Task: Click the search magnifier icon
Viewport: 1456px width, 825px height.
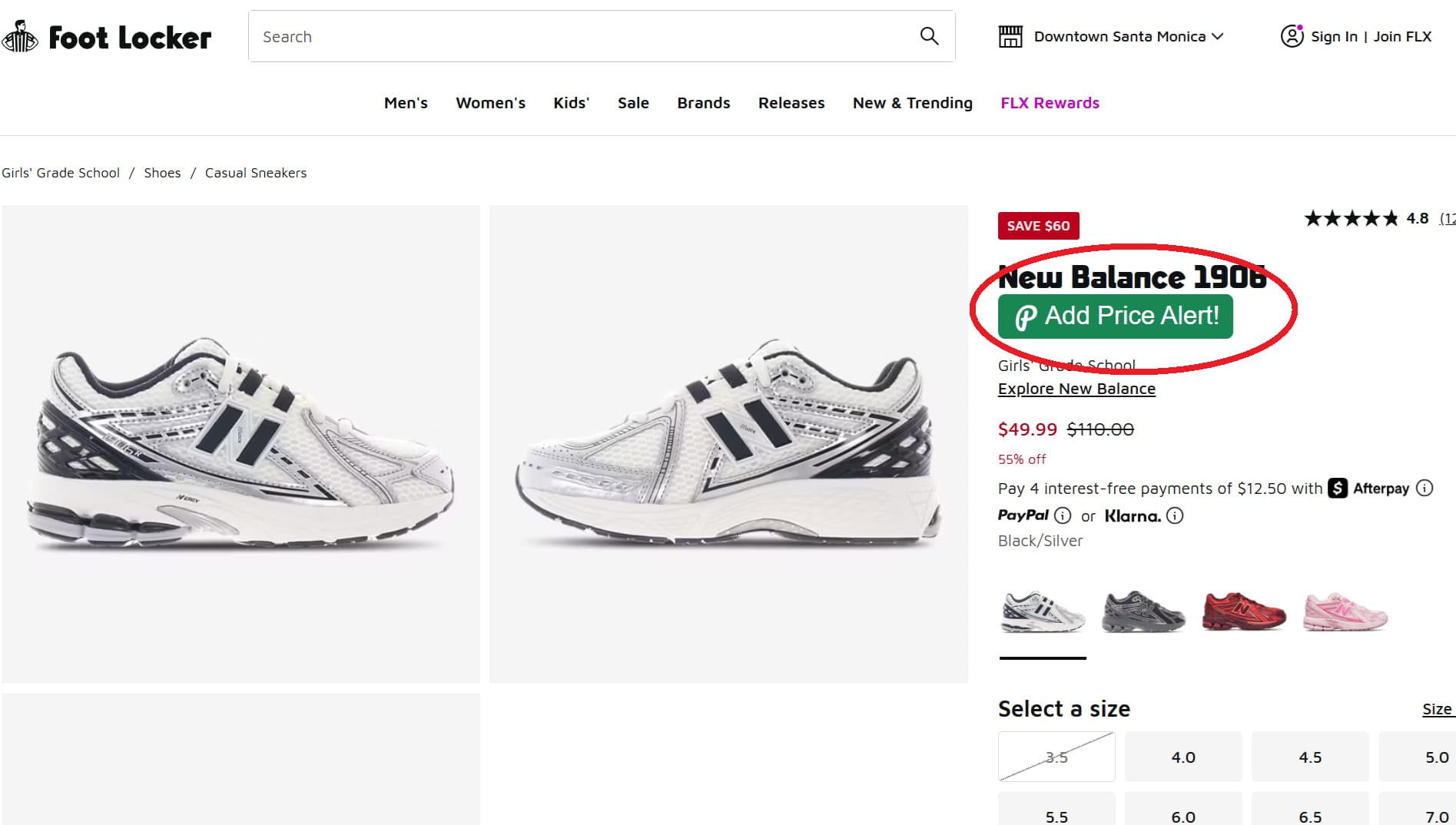Action: click(929, 36)
